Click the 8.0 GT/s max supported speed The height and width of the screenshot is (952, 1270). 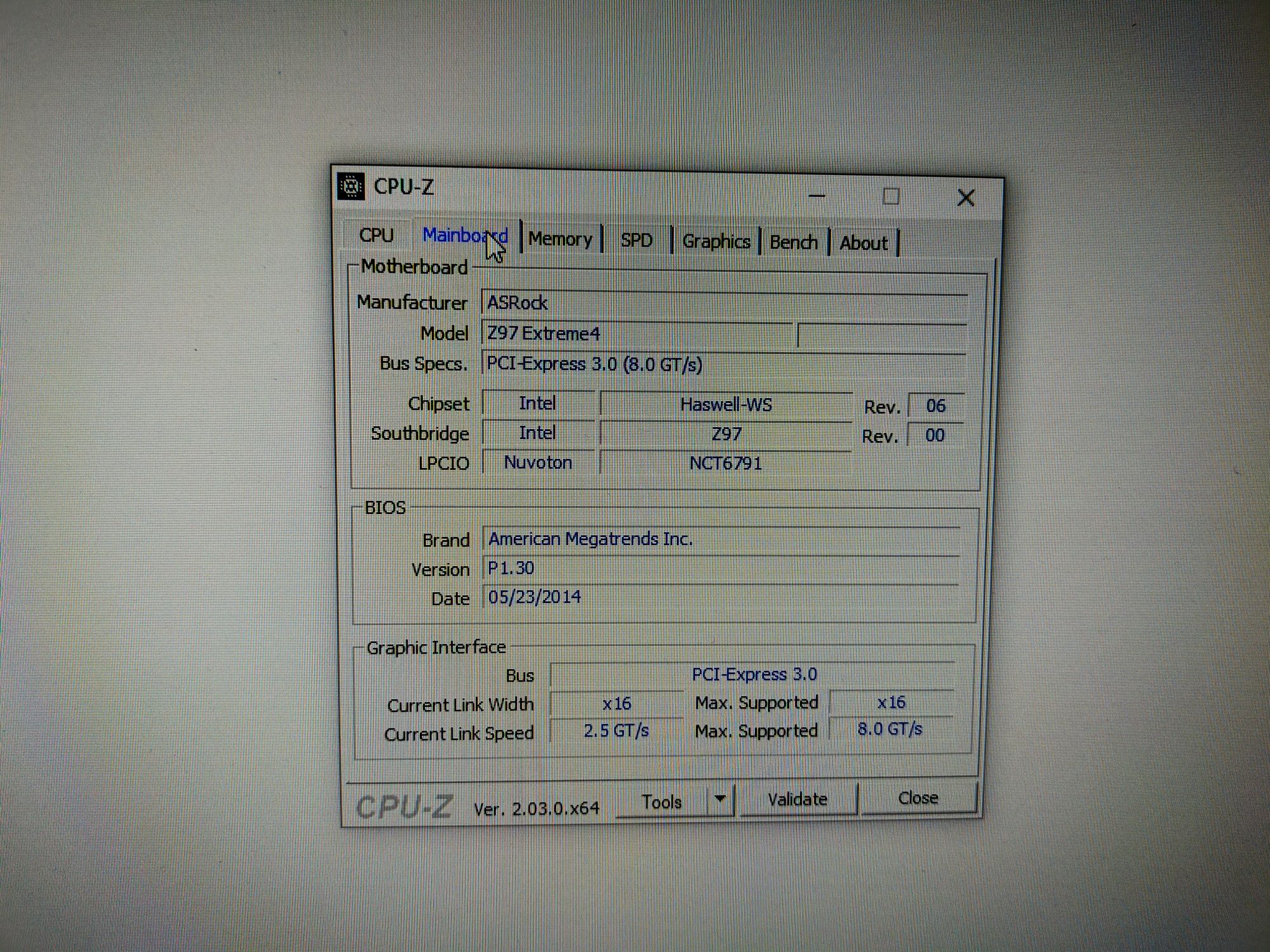[890, 729]
